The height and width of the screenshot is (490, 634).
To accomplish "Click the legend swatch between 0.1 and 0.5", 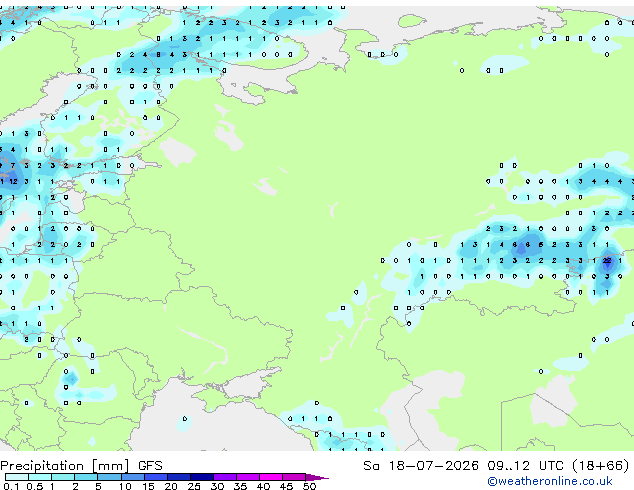I will 17,477.
